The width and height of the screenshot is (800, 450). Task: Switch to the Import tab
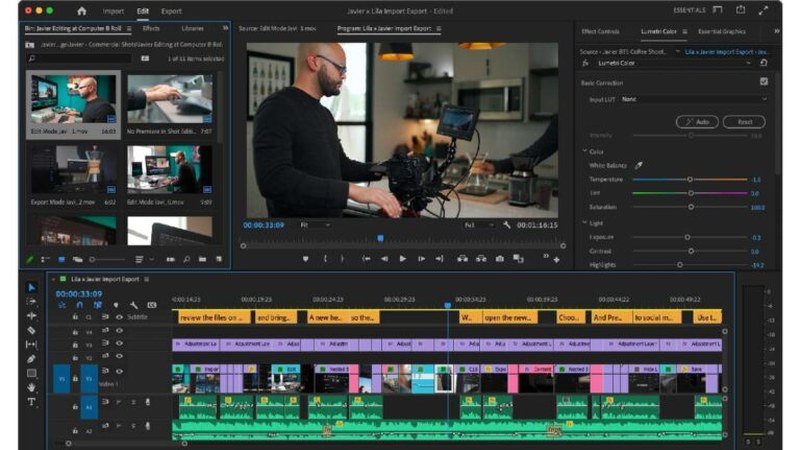113,11
